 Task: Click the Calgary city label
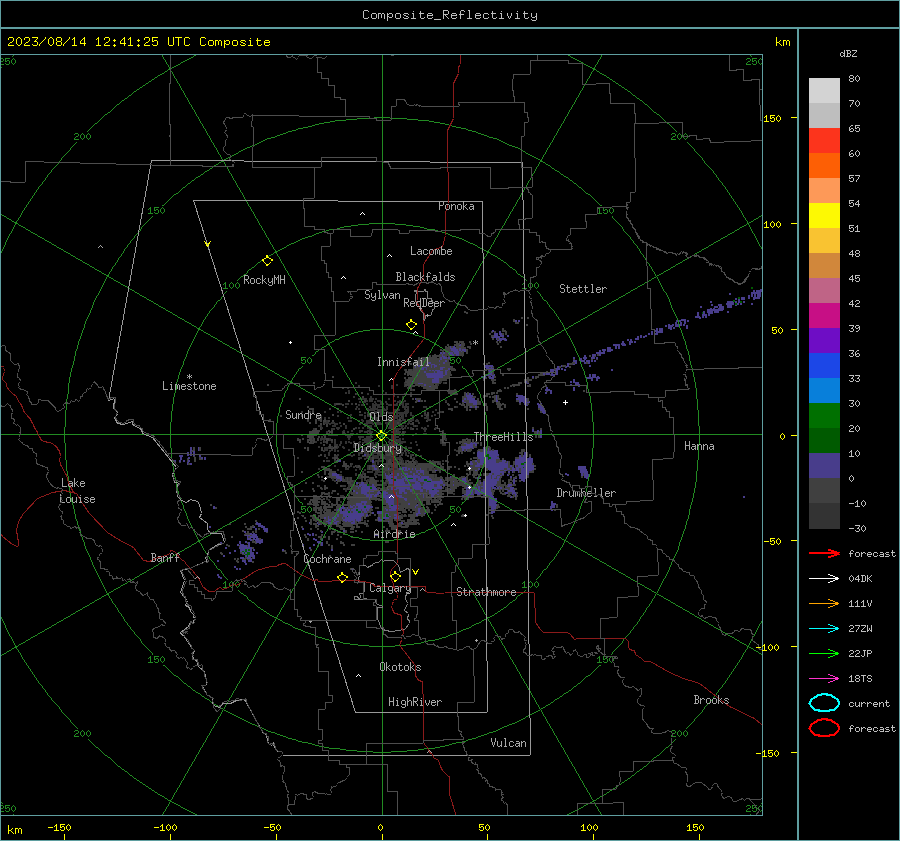(x=390, y=588)
